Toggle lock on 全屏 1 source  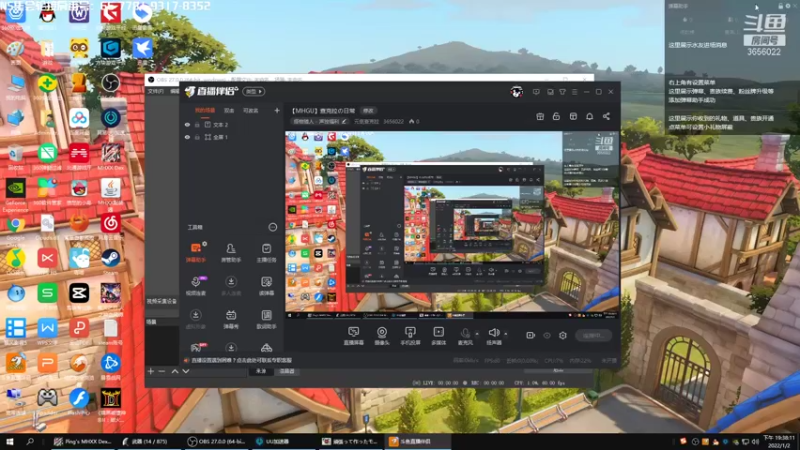tap(197, 137)
